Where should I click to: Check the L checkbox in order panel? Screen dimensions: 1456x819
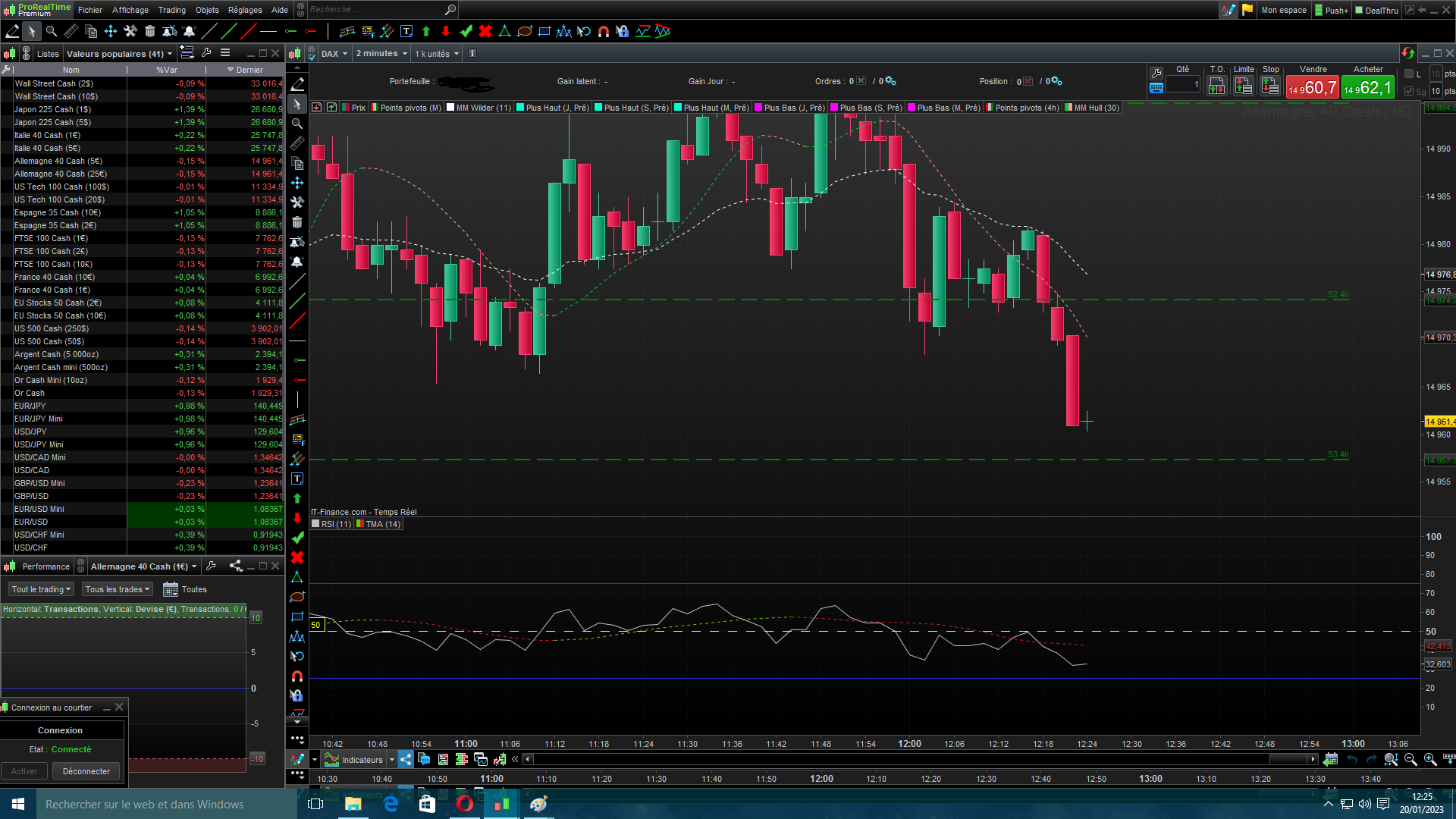1409,74
